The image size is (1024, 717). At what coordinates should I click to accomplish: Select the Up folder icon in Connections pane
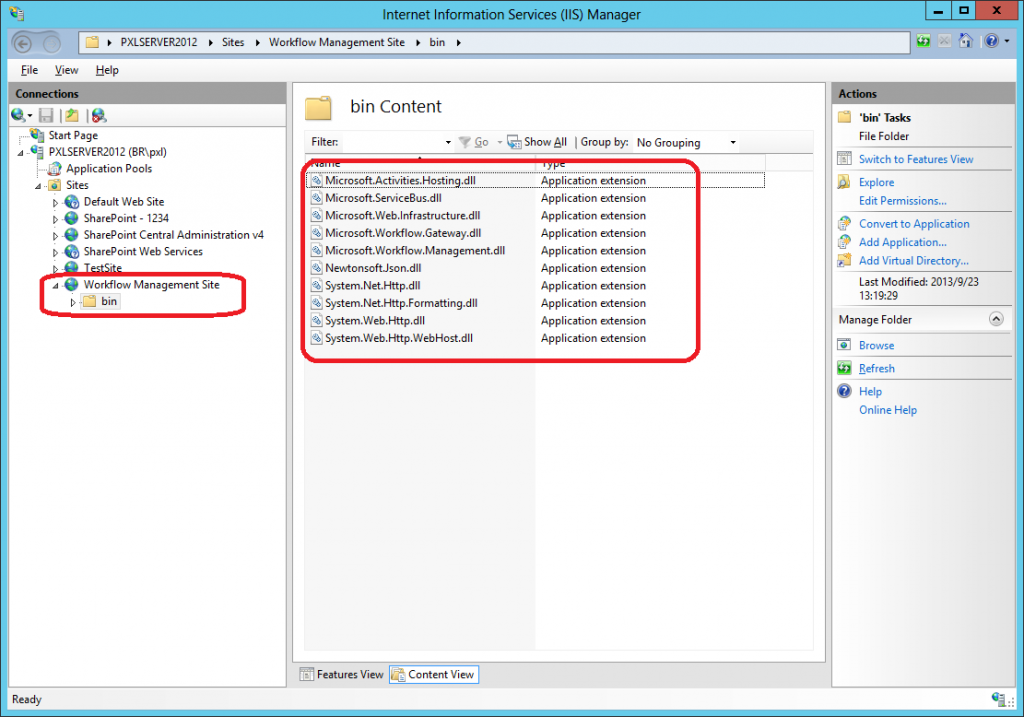(x=70, y=114)
